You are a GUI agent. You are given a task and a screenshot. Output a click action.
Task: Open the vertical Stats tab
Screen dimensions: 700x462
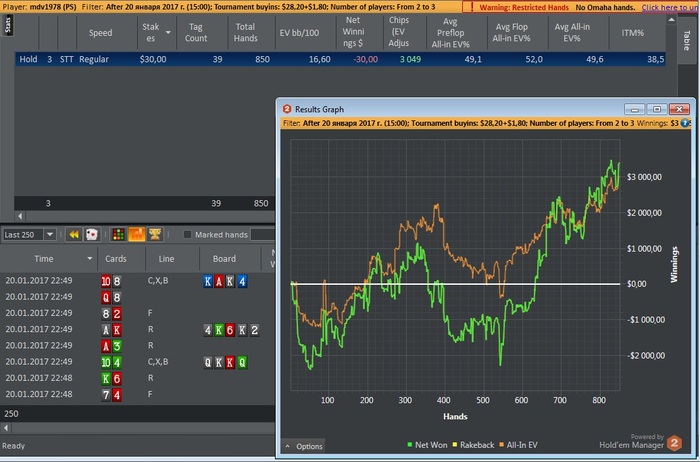[x=8, y=25]
